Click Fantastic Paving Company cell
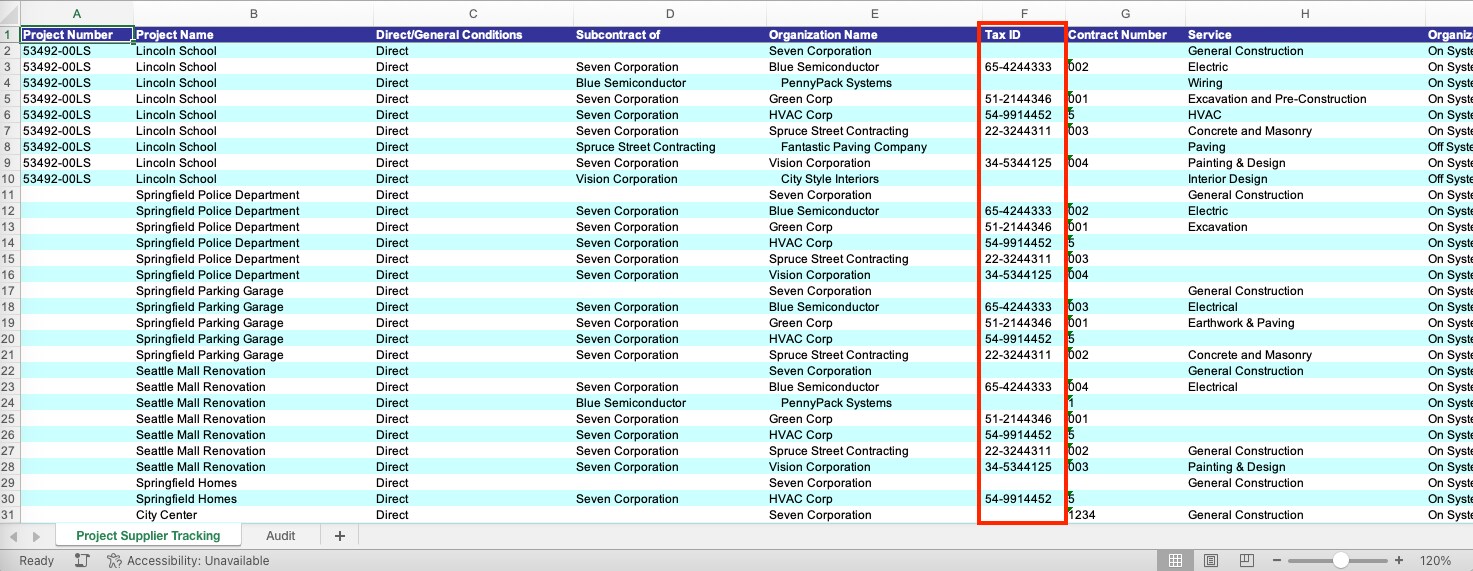Screen dimensions: 1473x571 click(x=853, y=147)
